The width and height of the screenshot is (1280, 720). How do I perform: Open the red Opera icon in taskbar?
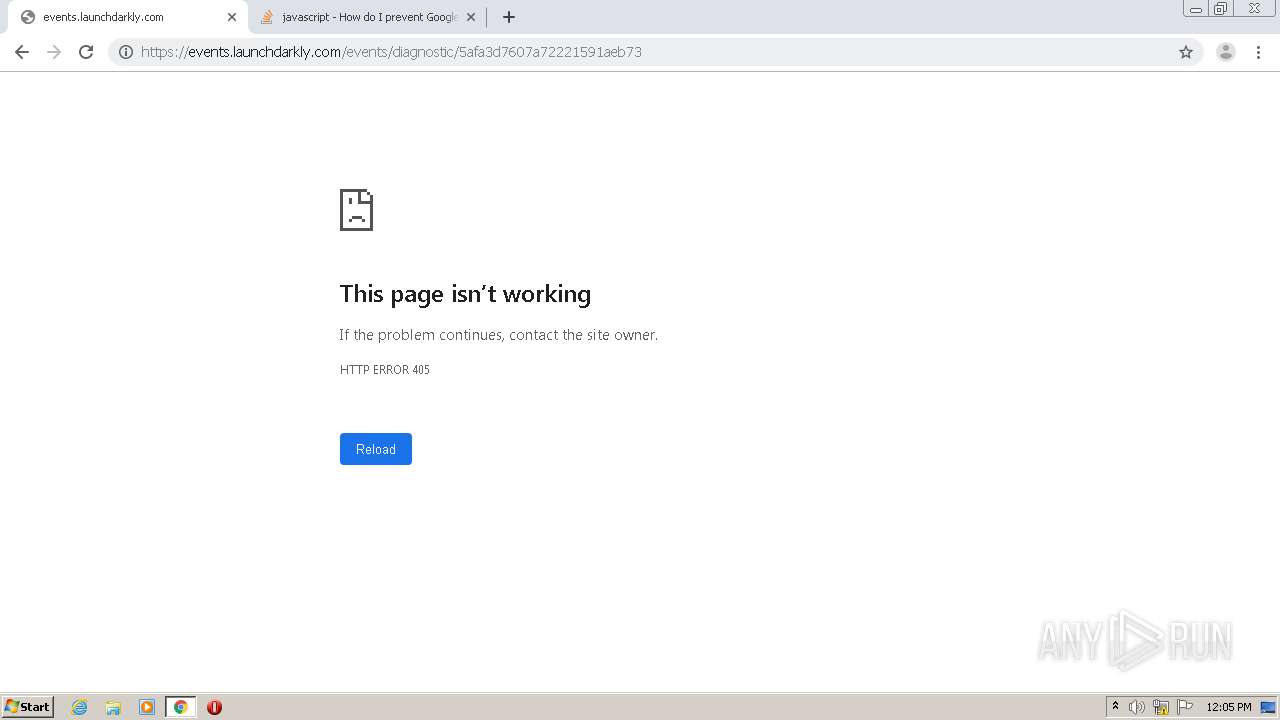tap(214, 707)
